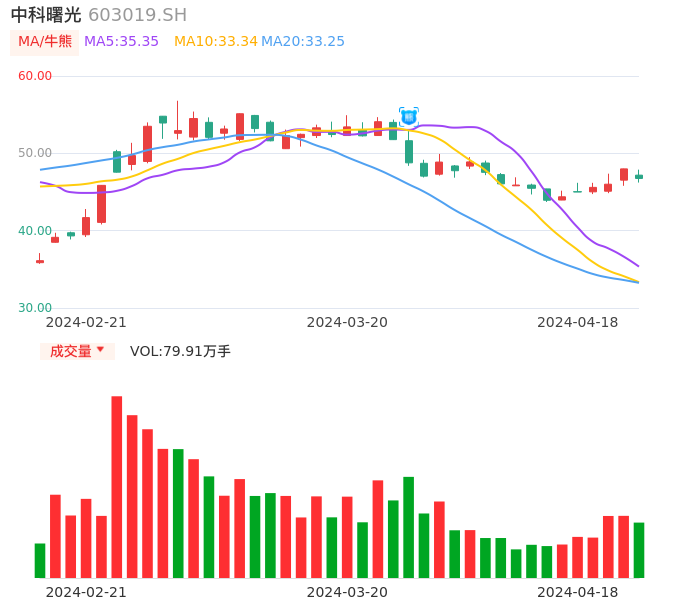Click the stock code 603019.SH

pos(137,15)
